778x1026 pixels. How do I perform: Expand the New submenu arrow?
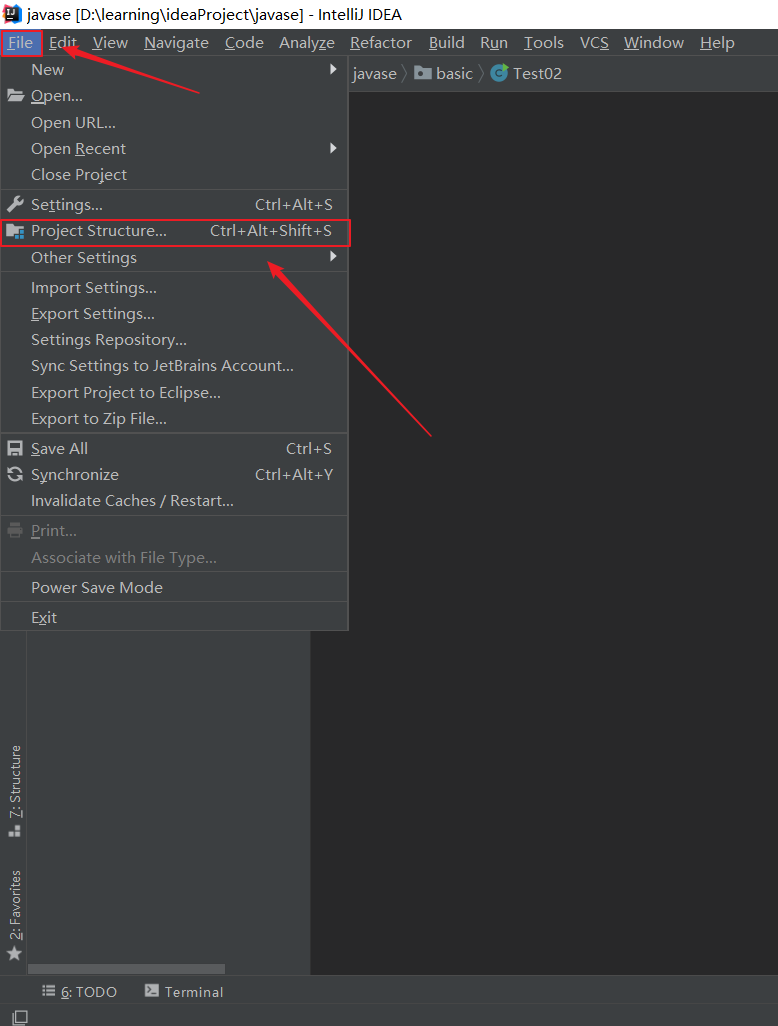click(x=333, y=69)
